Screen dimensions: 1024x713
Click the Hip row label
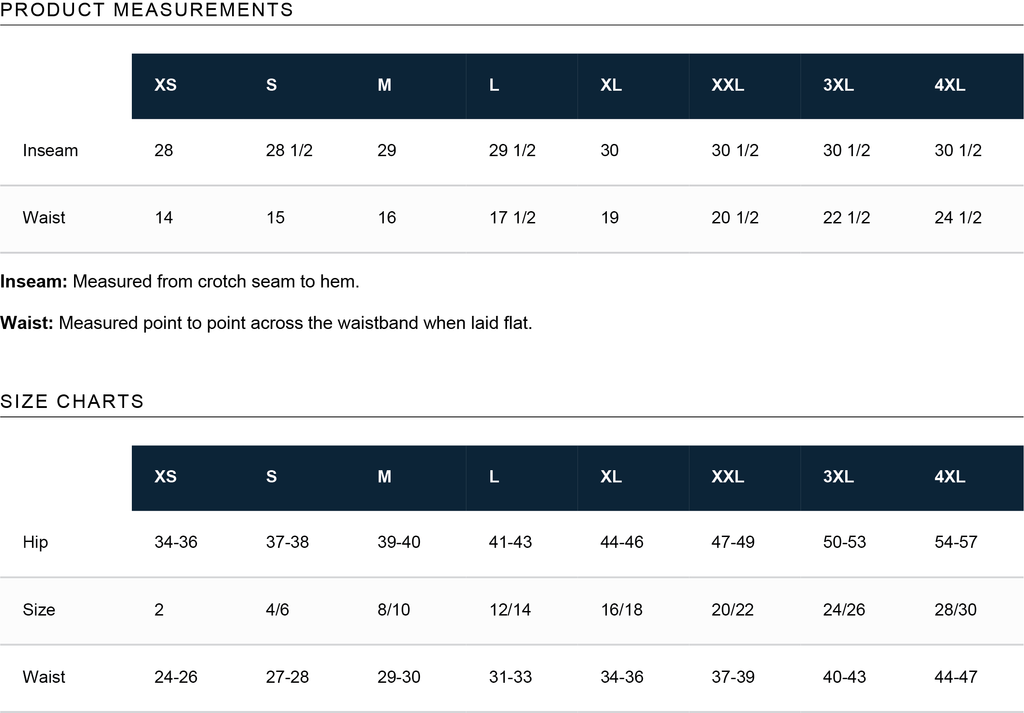(x=35, y=542)
